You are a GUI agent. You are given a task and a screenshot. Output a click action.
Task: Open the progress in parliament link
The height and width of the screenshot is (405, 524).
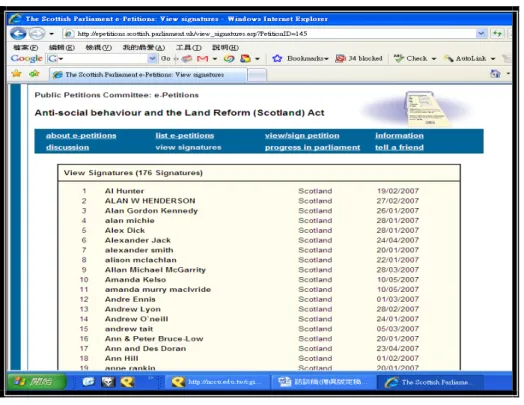point(312,147)
